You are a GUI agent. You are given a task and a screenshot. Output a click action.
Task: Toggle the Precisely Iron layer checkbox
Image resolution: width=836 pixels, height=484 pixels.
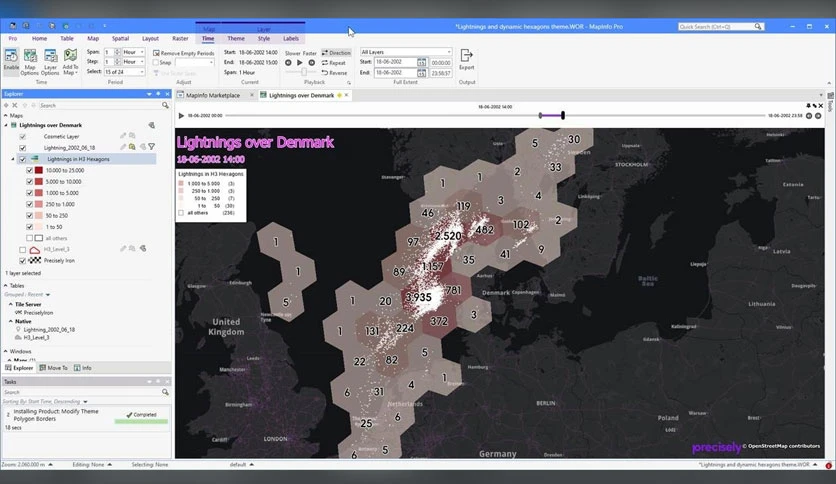click(22, 261)
